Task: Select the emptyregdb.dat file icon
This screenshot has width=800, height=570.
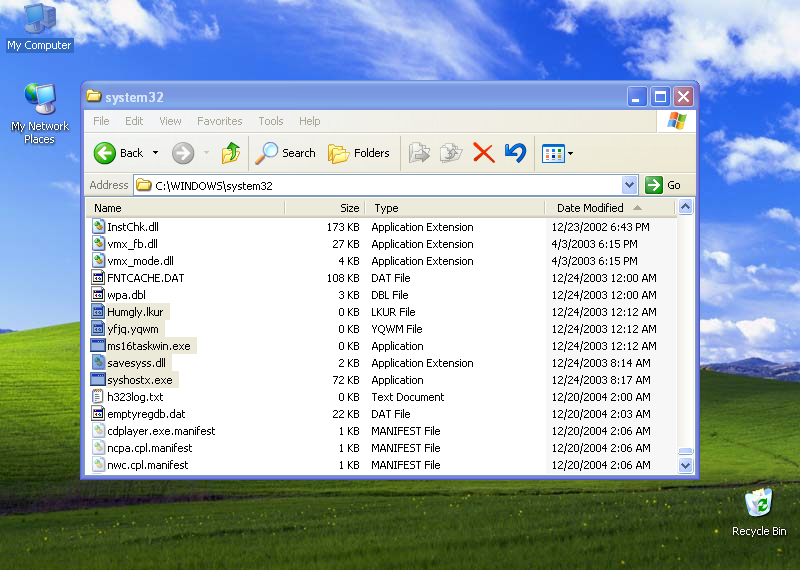Action: (98, 413)
